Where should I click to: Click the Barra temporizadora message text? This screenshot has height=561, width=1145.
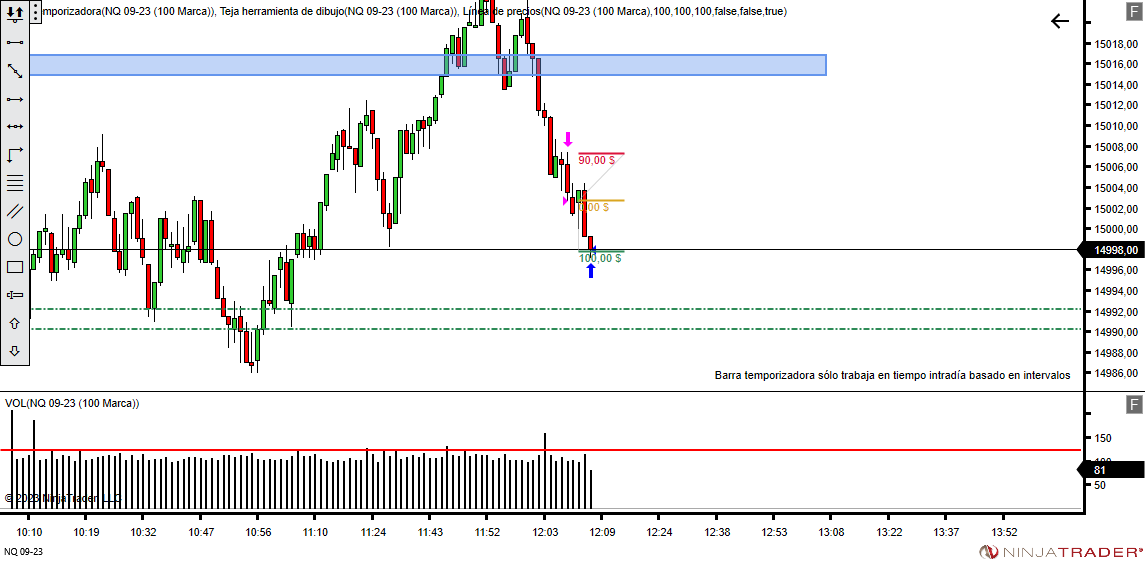coord(892,375)
